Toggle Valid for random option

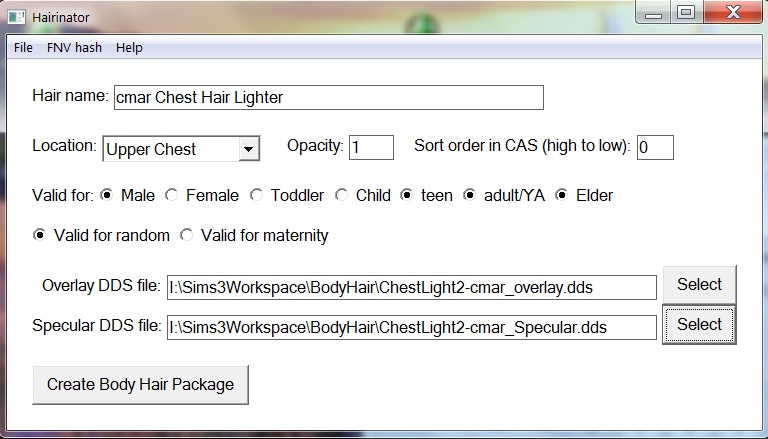[39, 235]
